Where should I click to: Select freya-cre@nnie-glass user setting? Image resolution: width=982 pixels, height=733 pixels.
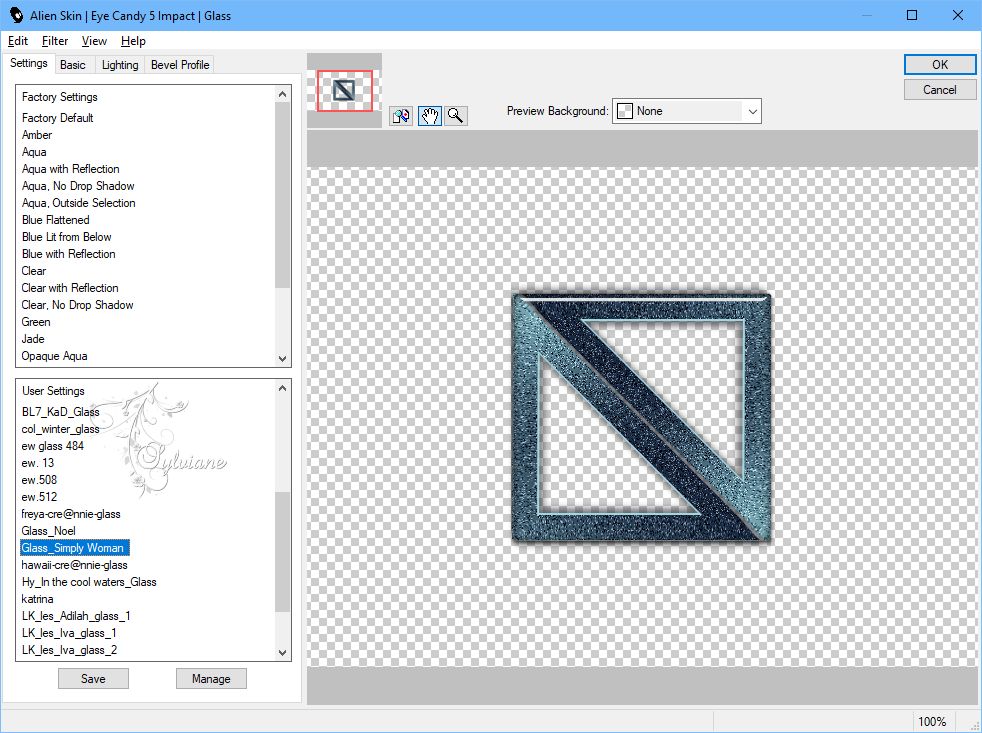pos(71,514)
